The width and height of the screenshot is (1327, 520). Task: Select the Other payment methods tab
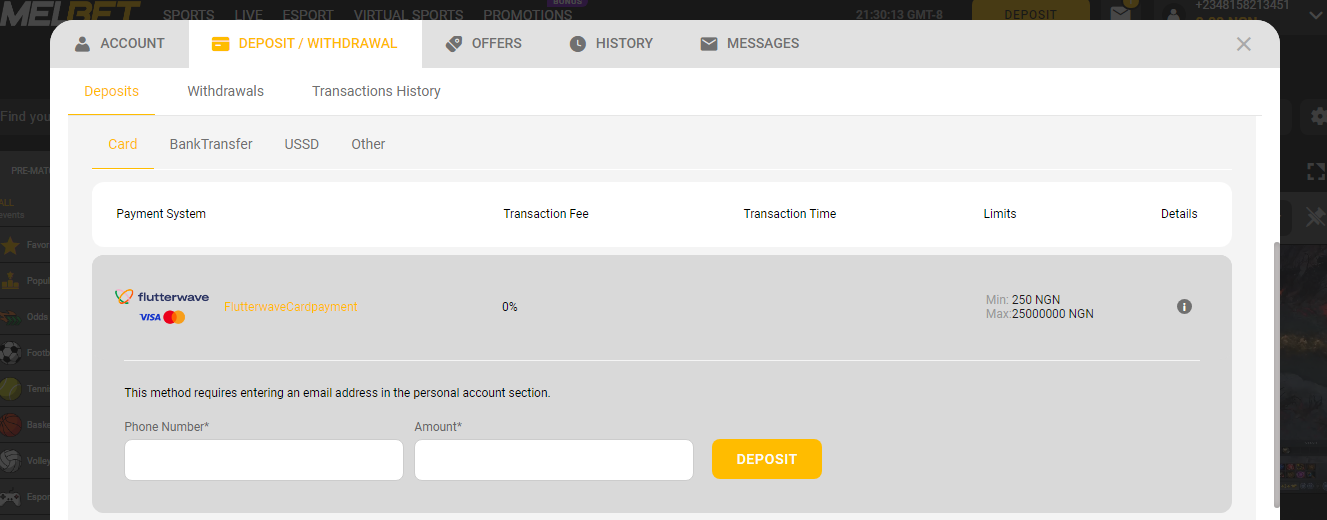click(x=368, y=144)
